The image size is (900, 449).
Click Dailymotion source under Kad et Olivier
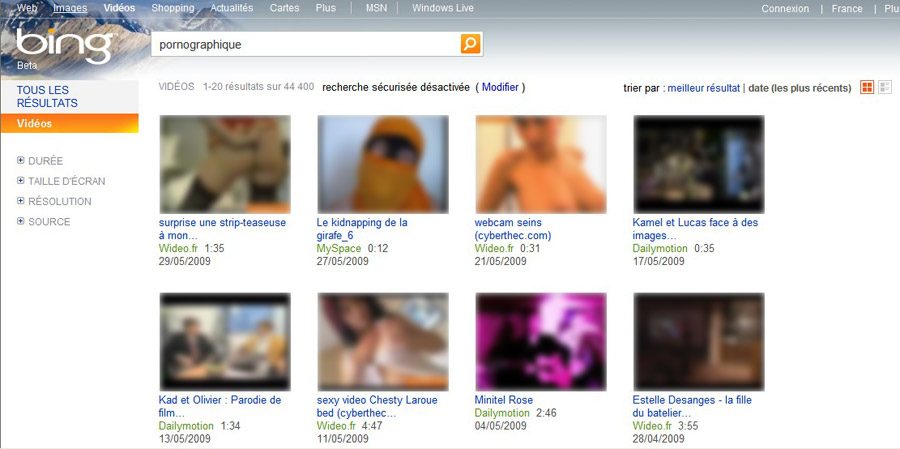tap(186, 426)
